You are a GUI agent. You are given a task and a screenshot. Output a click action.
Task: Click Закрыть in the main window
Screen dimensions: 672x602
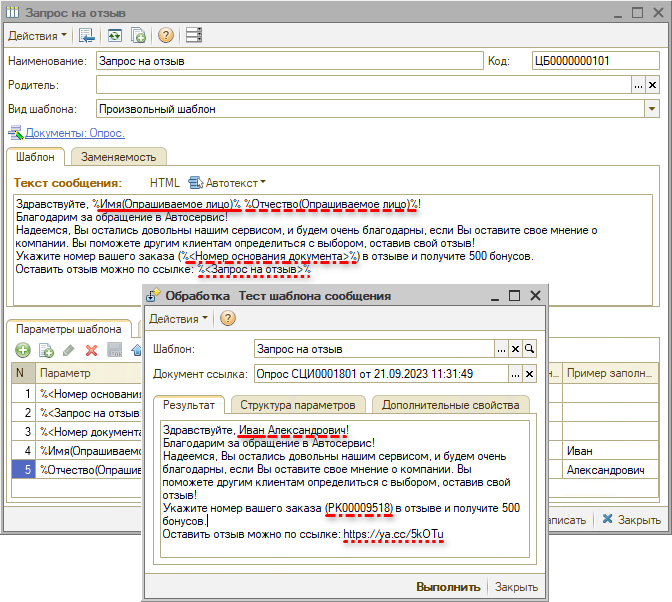[631, 519]
